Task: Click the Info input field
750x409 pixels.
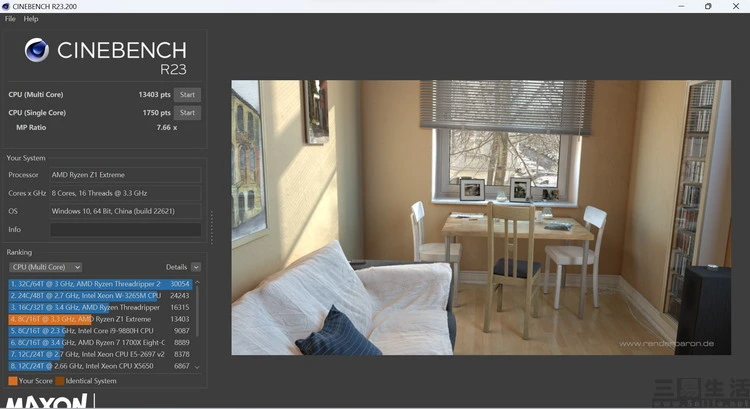Action: click(125, 230)
